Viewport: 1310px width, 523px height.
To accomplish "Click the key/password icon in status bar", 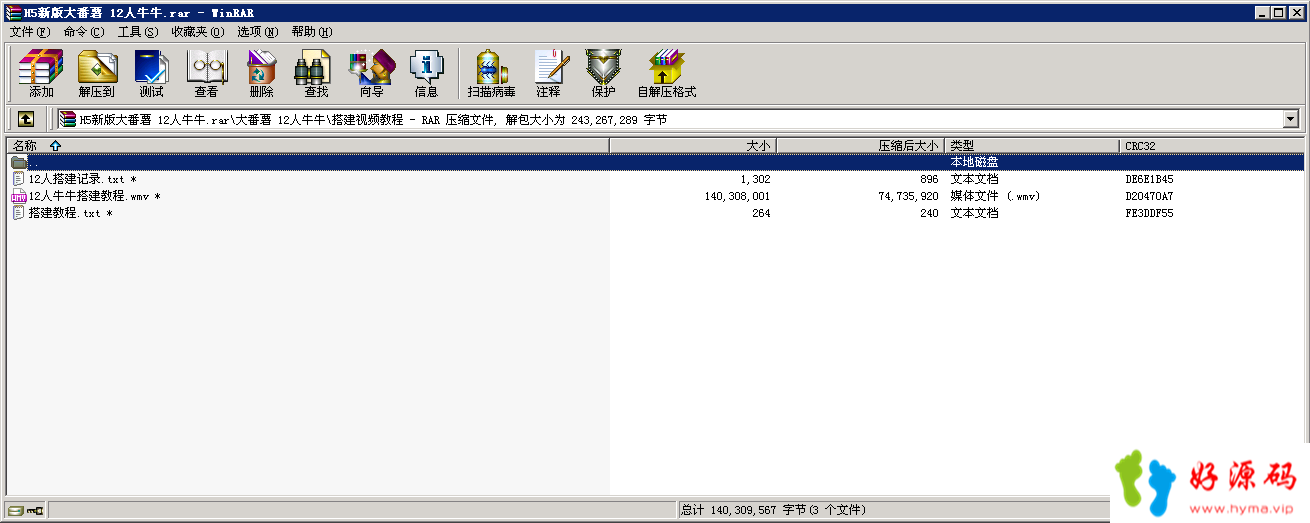I will [34, 511].
